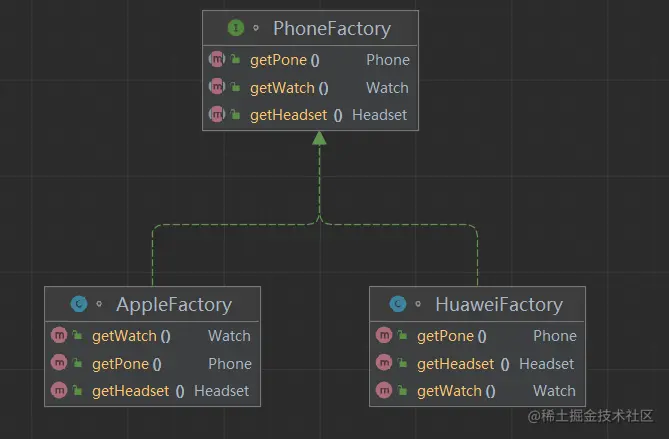Click the green inheritance arrowhead under PhoneFactory
Image resolution: width=669 pixels, height=439 pixels.
click(x=319, y=138)
